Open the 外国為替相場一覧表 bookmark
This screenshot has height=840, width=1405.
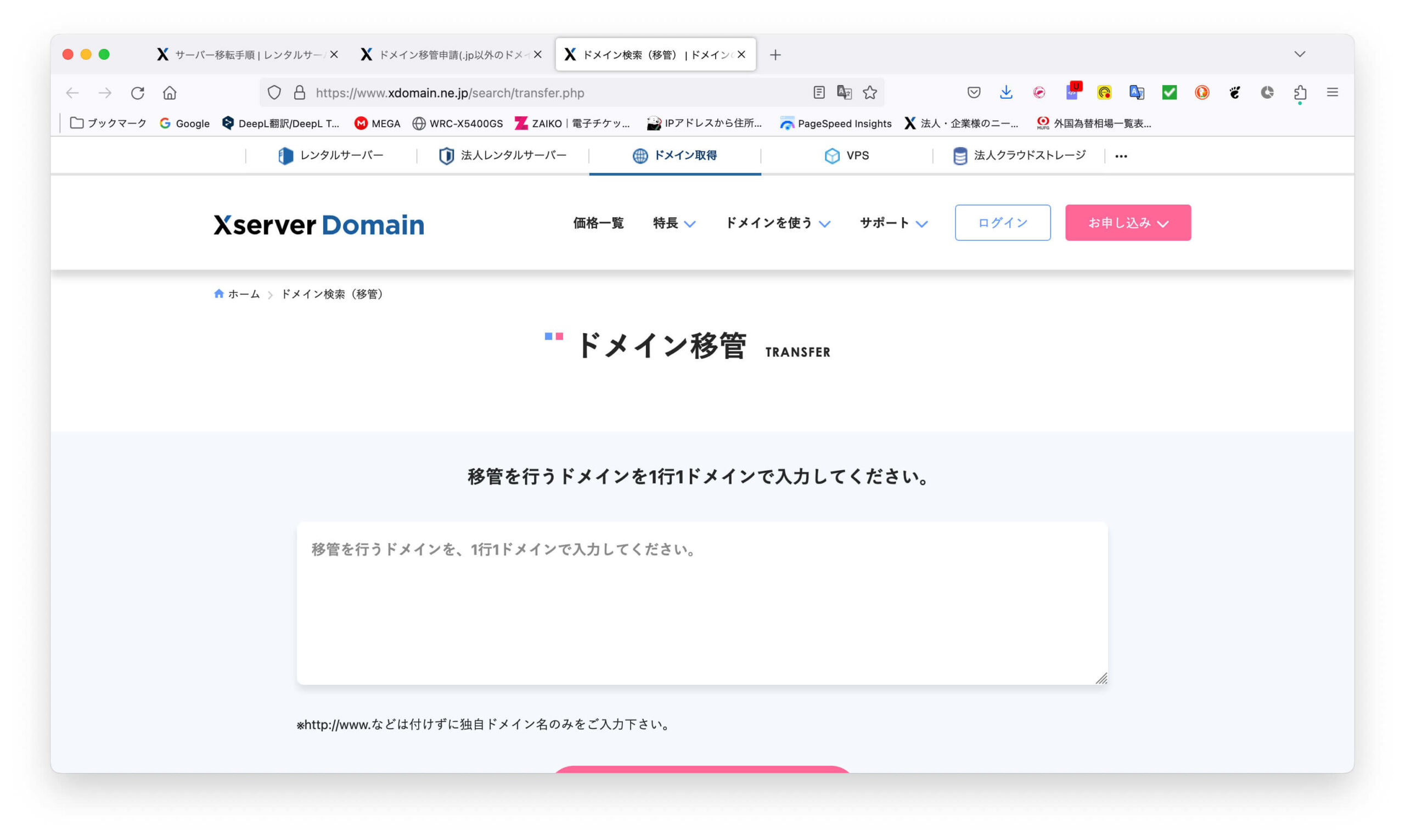[1094, 123]
